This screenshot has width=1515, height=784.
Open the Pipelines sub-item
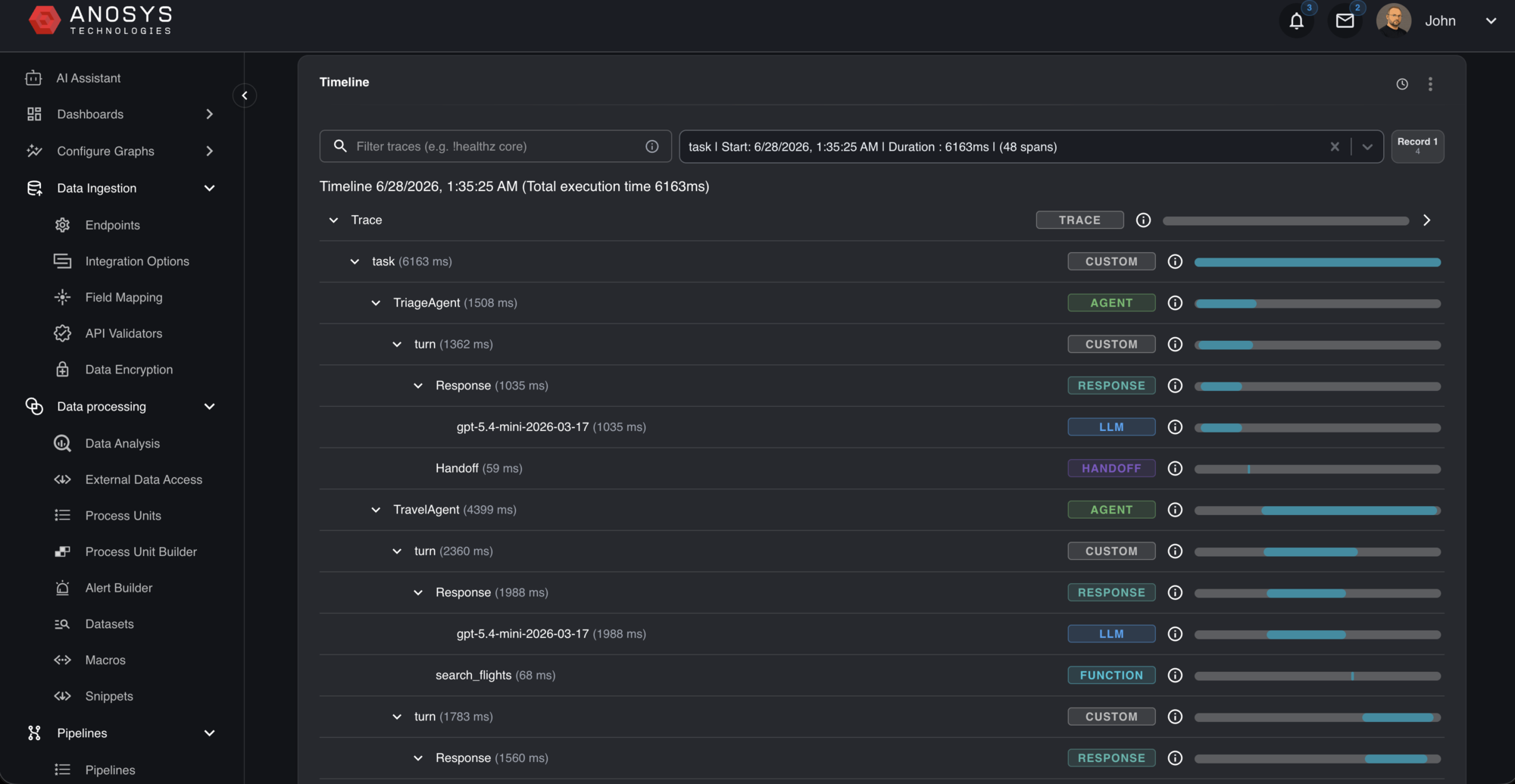[x=110, y=770]
